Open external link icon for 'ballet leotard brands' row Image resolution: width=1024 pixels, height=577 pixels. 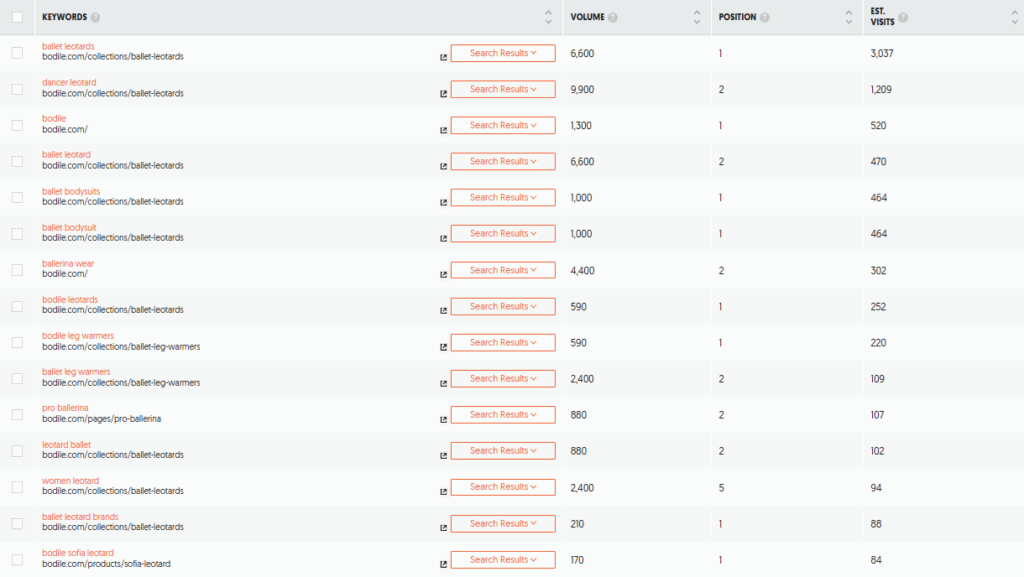tap(443, 528)
